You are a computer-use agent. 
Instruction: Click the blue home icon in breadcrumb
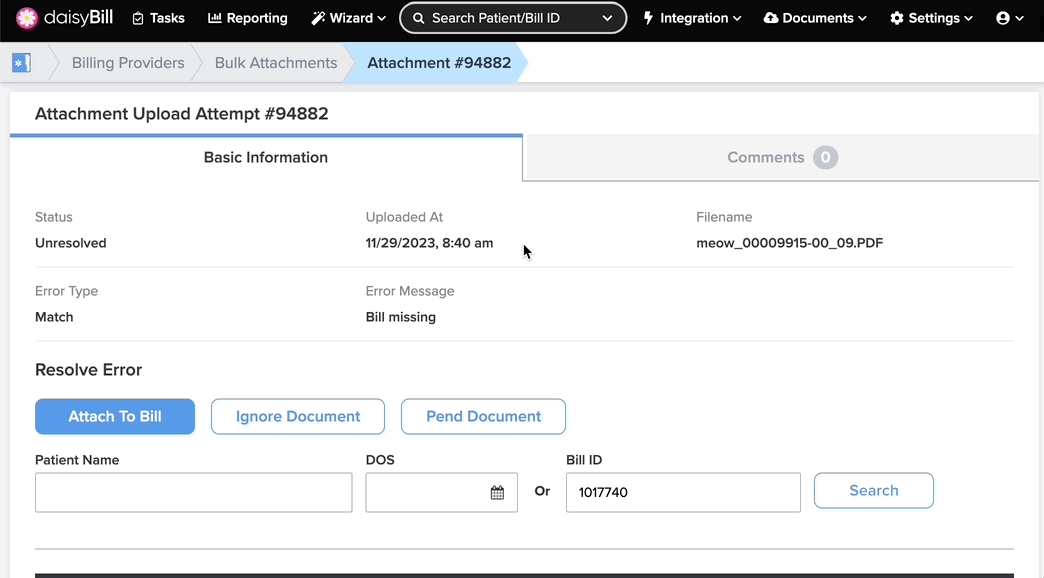[21, 63]
